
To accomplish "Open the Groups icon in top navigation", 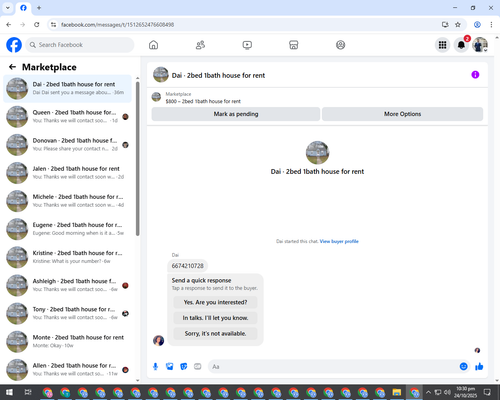I will tap(340, 45).
